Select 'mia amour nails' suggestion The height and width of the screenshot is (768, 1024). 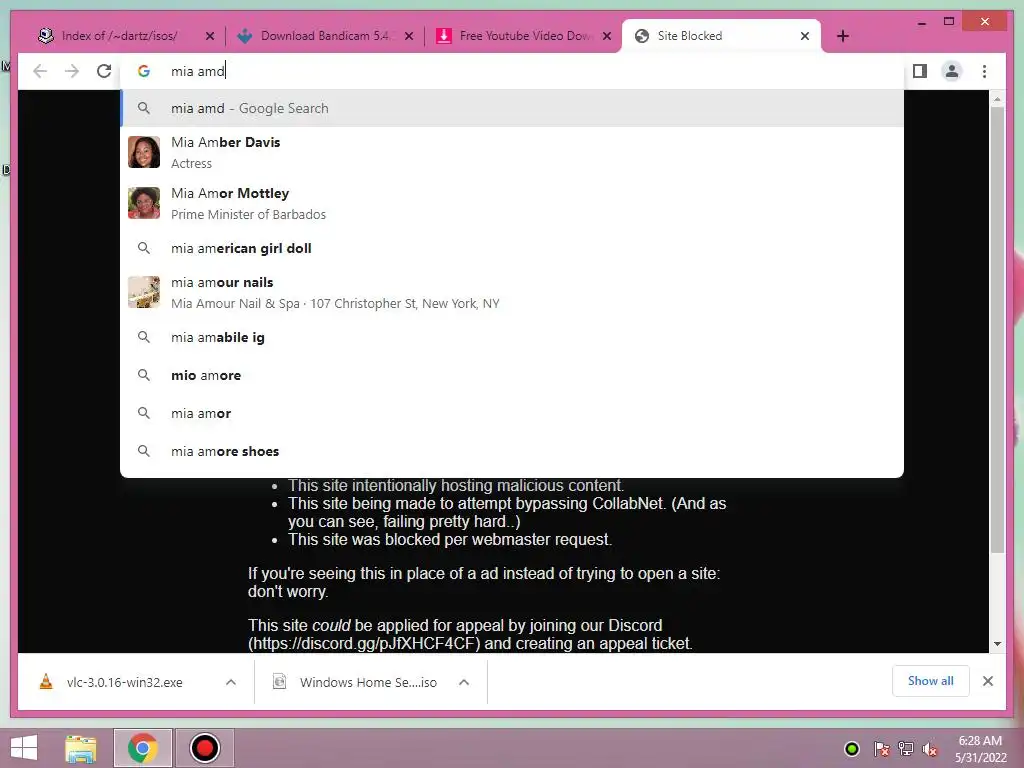click(x=512, y=292)
